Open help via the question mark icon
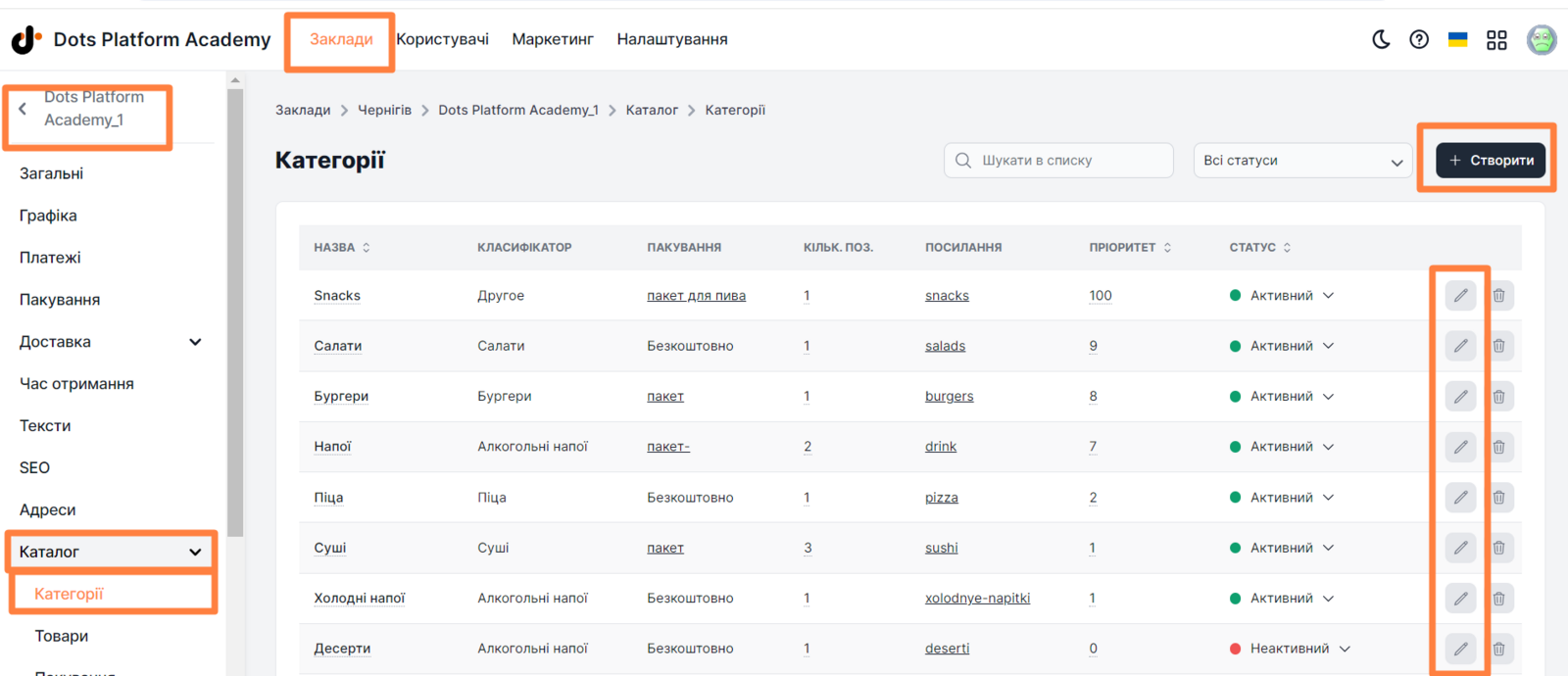This screenshot has width=1568, height=676. (x=1419, y=39)
